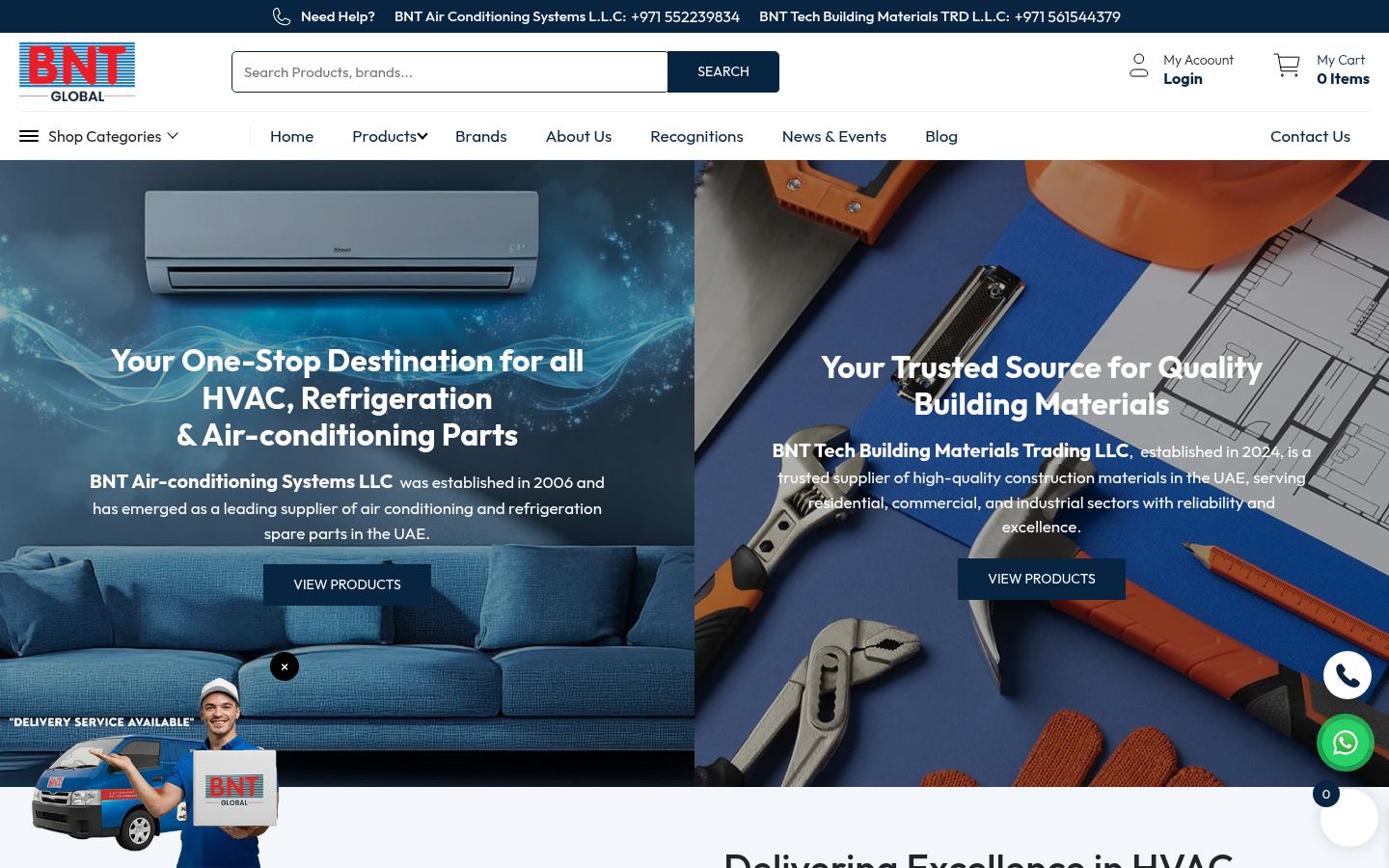
Task: Click VIEW PRODUCTS under Building Materials
Action: (x=1042, y=579)
